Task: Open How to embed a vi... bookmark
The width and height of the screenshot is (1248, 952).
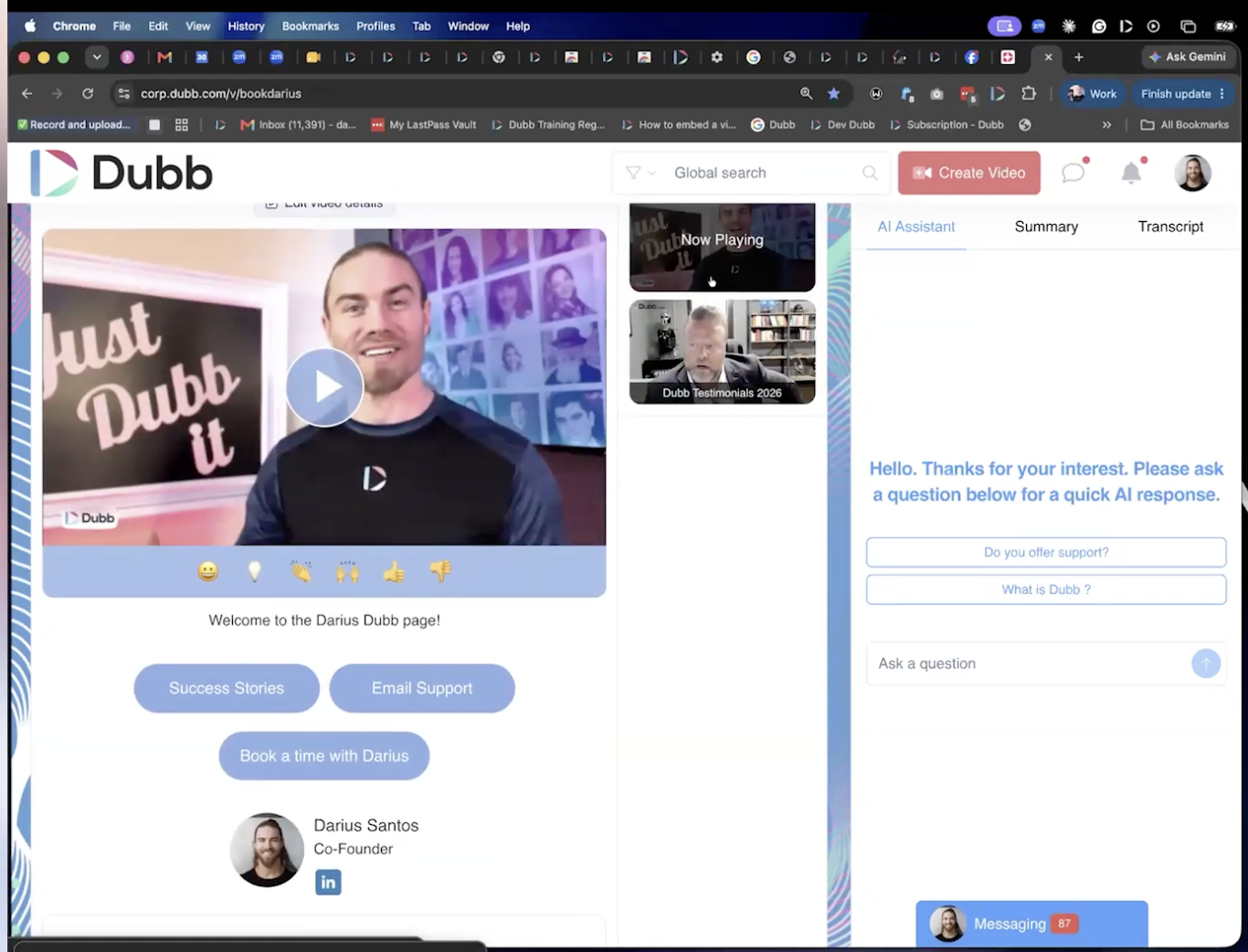Action: pos(679,124)
